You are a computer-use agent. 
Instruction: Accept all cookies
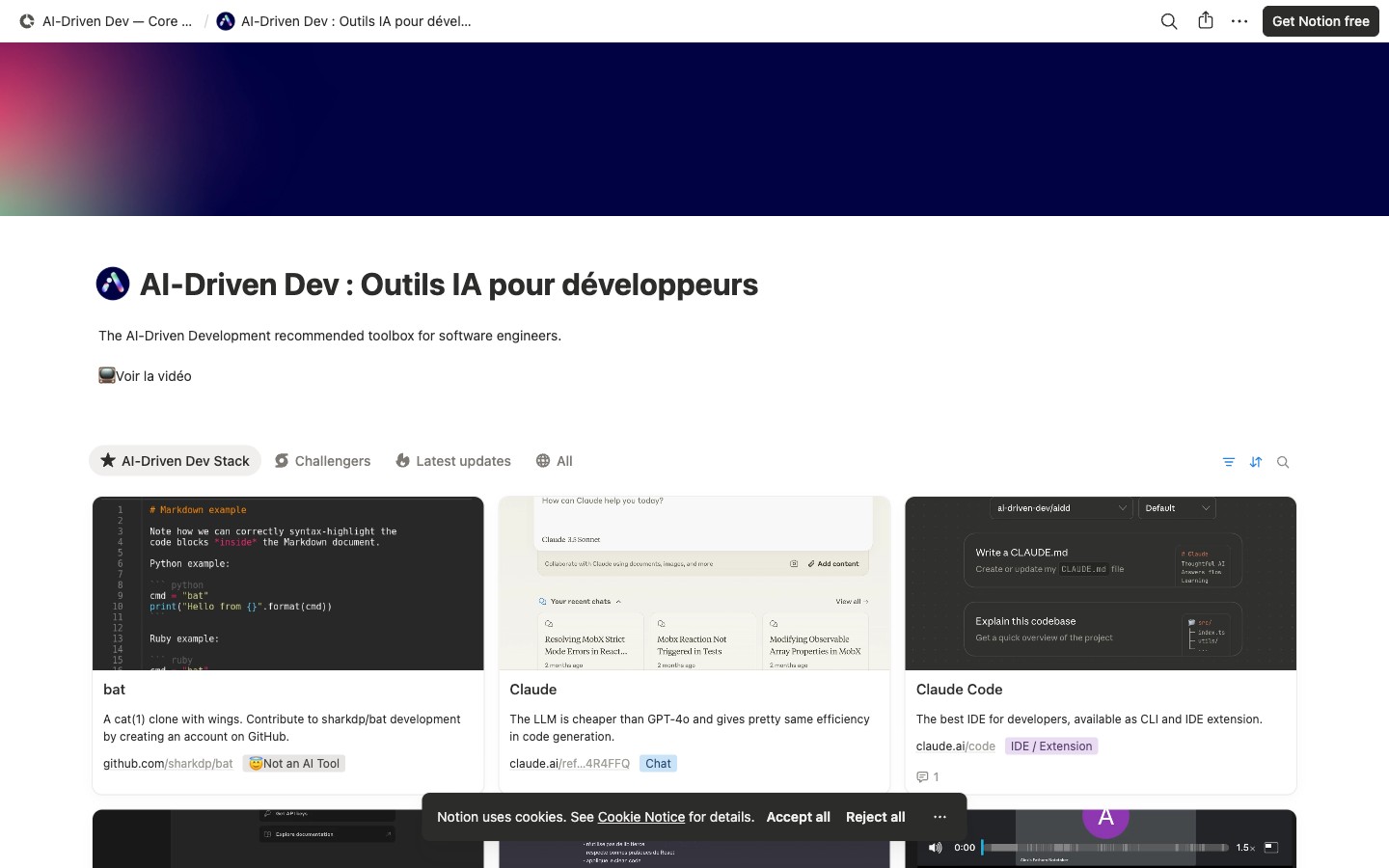[798, 817]
